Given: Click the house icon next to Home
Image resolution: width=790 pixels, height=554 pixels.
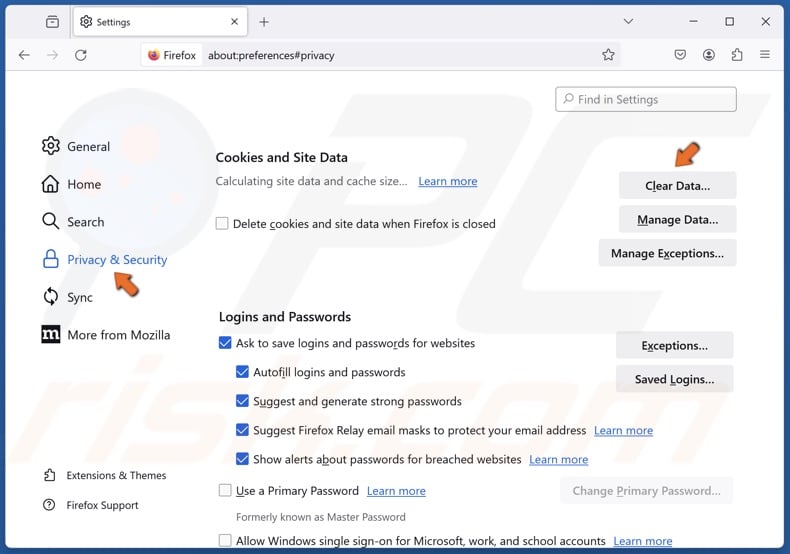Looking at the screenshot, I should (x=50, y=184).
